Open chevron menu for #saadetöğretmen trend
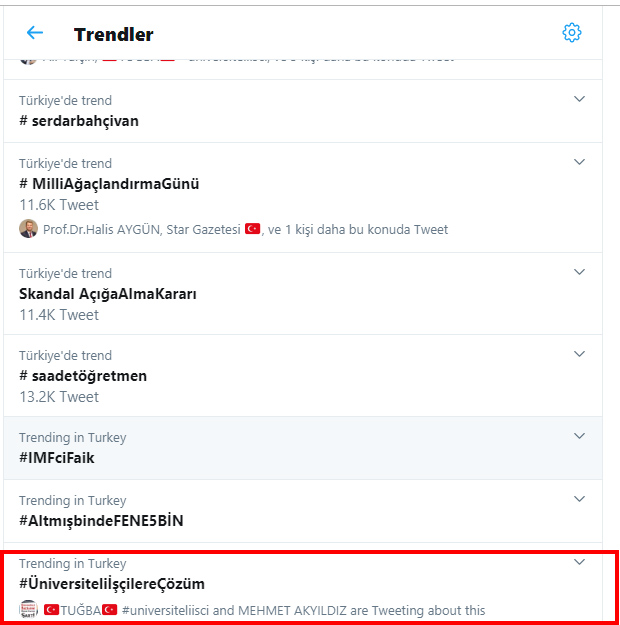Screen dimensions: 620x625 pos(579,354)
